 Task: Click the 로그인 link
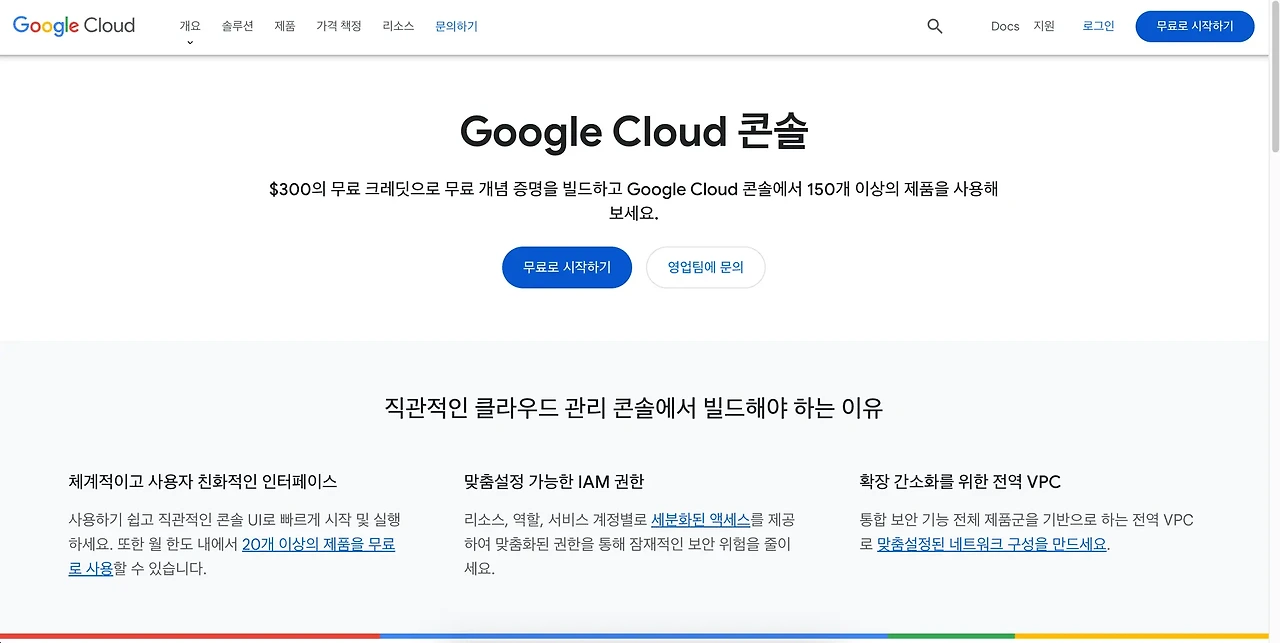tap(1098, 26)
